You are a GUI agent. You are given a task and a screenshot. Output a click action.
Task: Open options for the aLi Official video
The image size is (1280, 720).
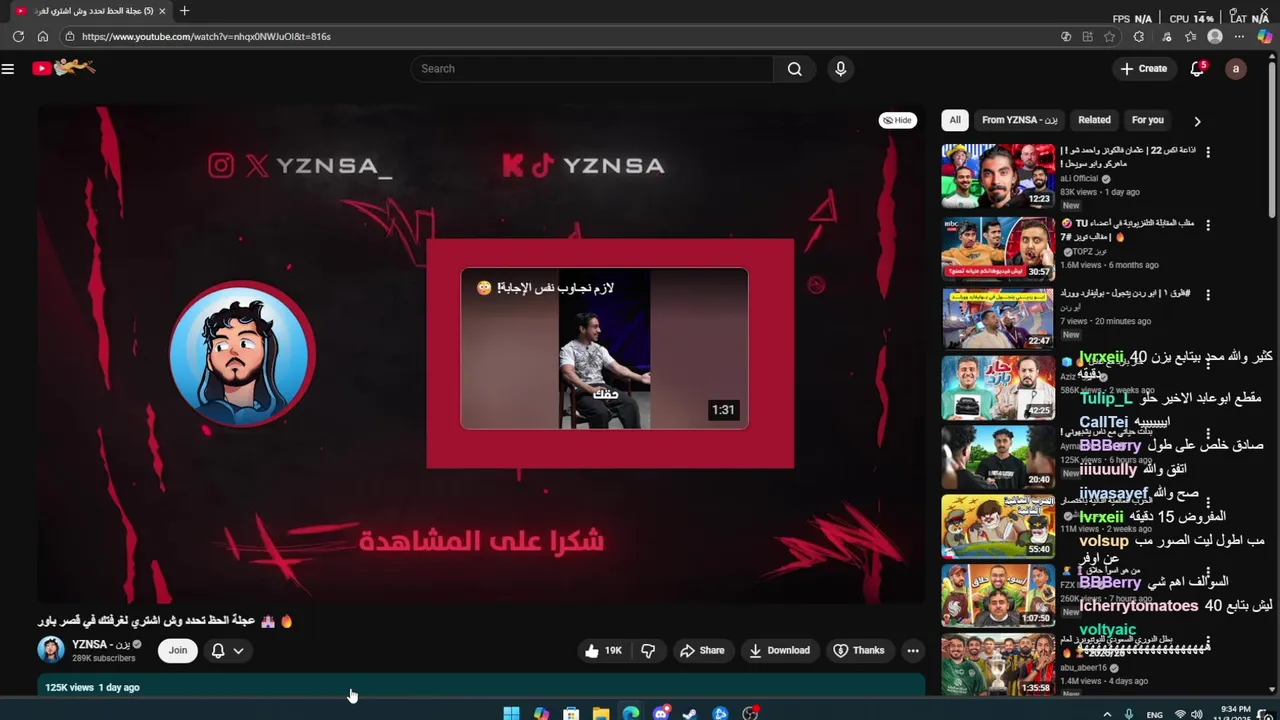click(1208, 152)
